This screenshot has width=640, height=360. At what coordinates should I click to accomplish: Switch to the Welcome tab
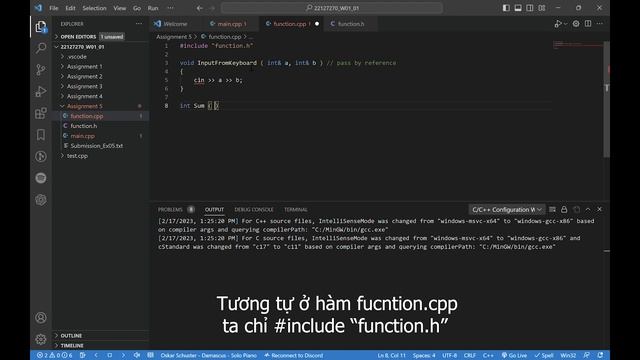point(176,24)
